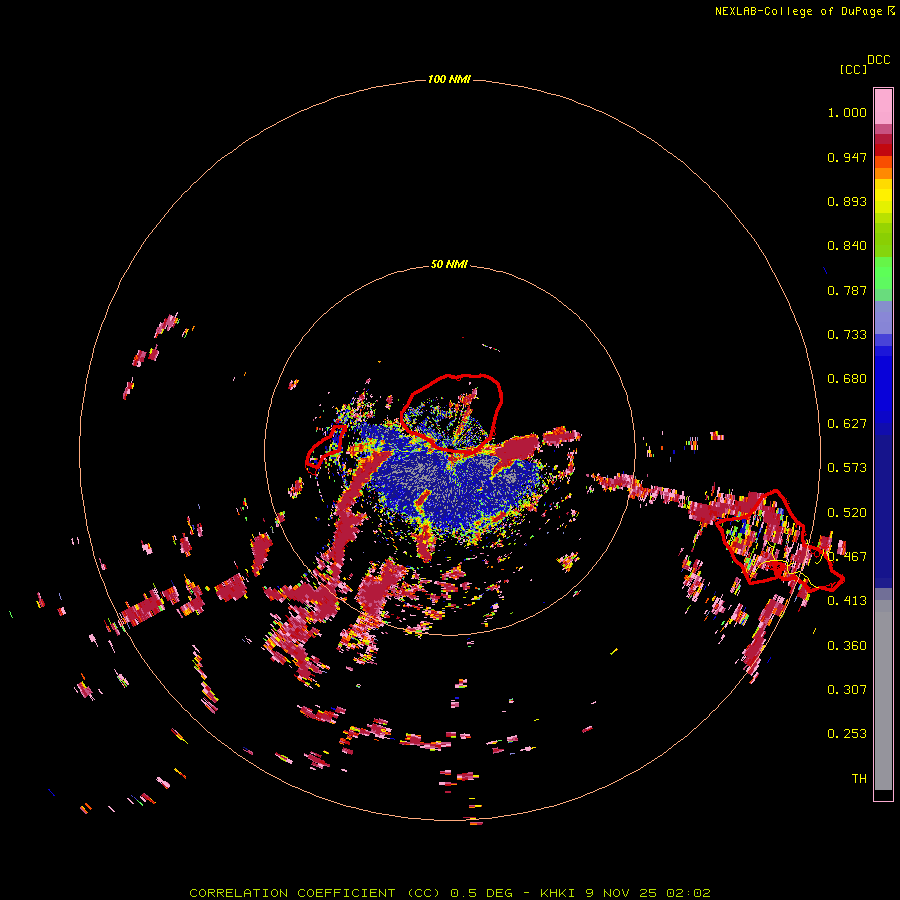Image resolution: width=900 pixels, height=900 pixels.
Task: Select the 0.680 scale value
Action: [x=847, y=379]
